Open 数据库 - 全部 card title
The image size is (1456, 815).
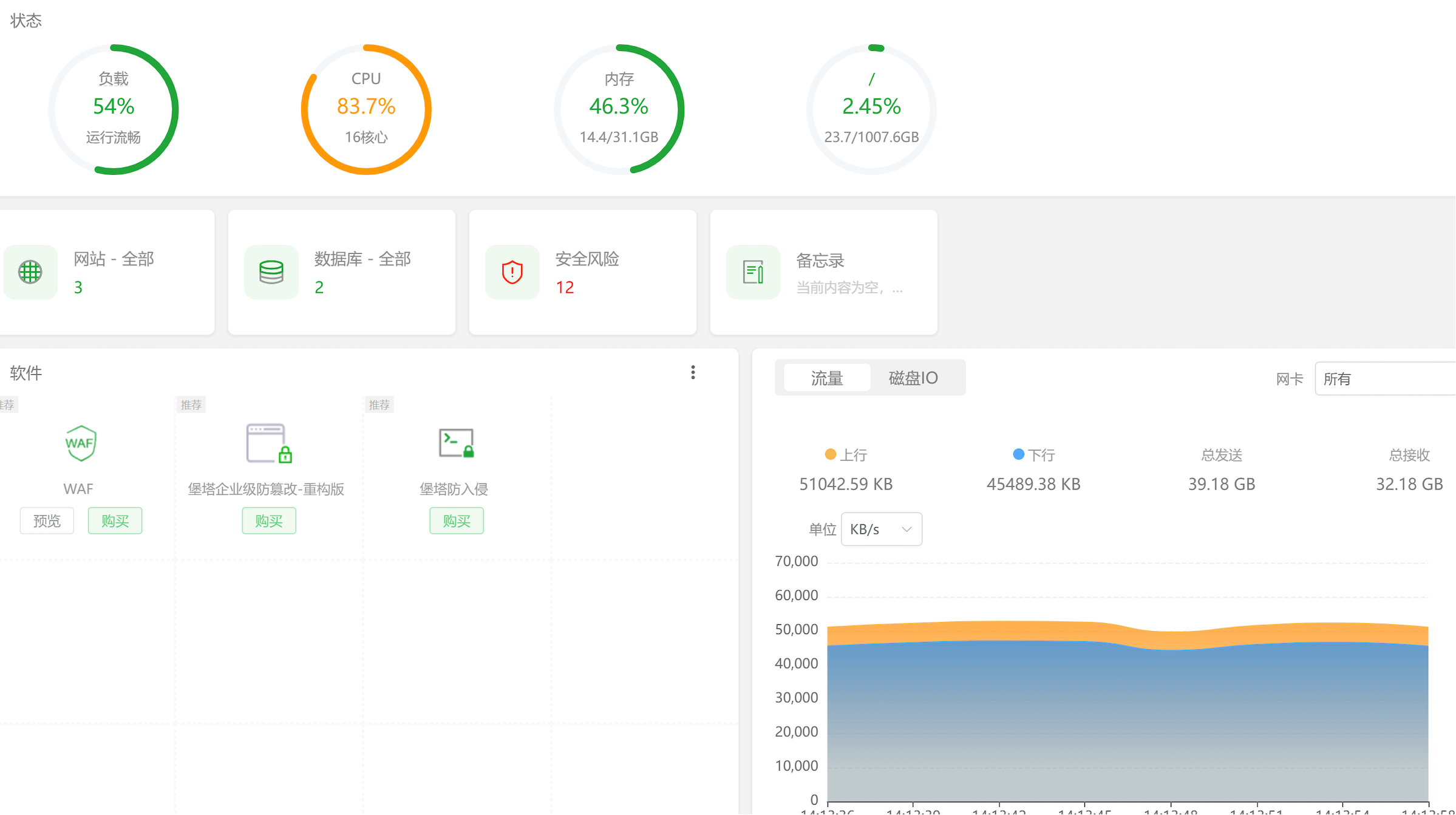coord(362,259)
